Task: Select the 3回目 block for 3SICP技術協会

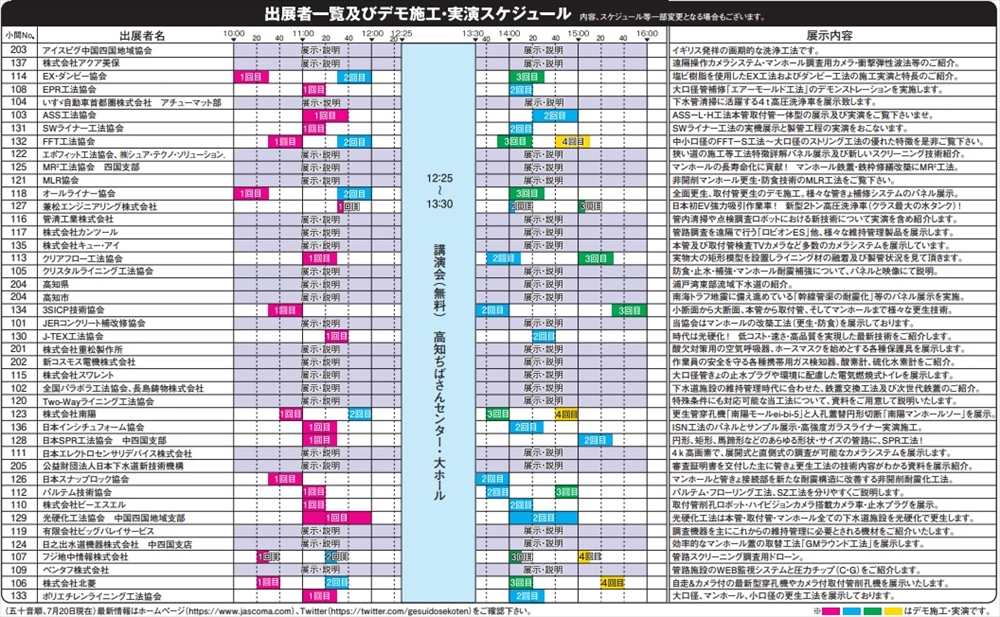Action: (630, 311)
